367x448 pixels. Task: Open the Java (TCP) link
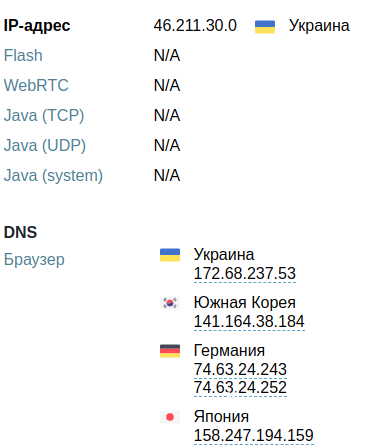[x=44, y=116]
